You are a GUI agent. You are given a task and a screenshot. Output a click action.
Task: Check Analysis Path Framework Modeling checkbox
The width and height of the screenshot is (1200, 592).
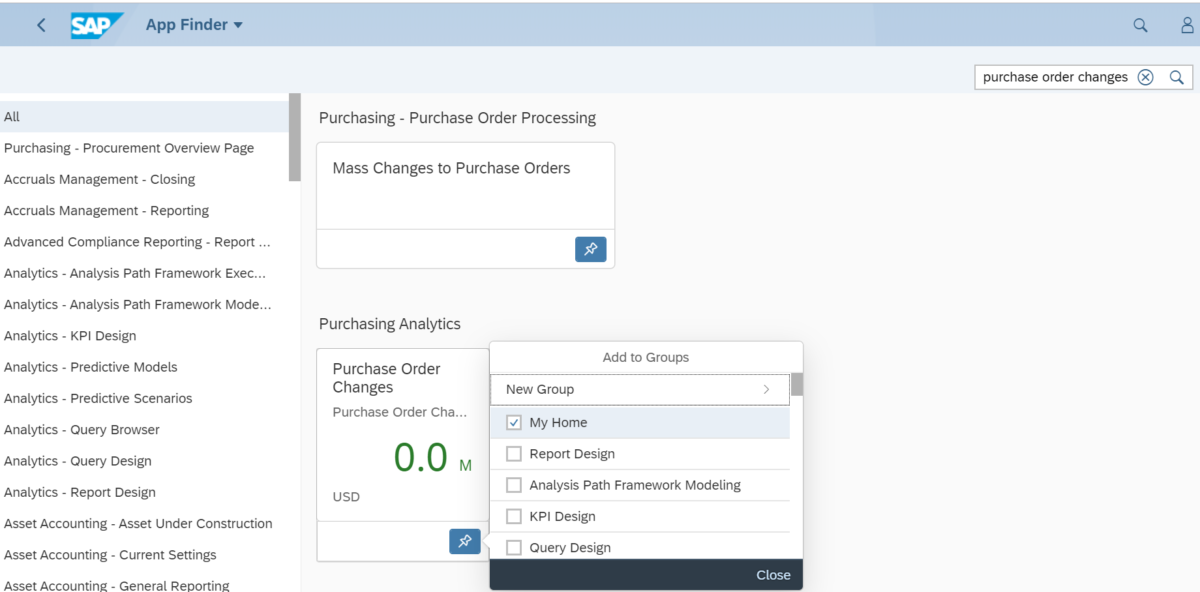(514, 485)
